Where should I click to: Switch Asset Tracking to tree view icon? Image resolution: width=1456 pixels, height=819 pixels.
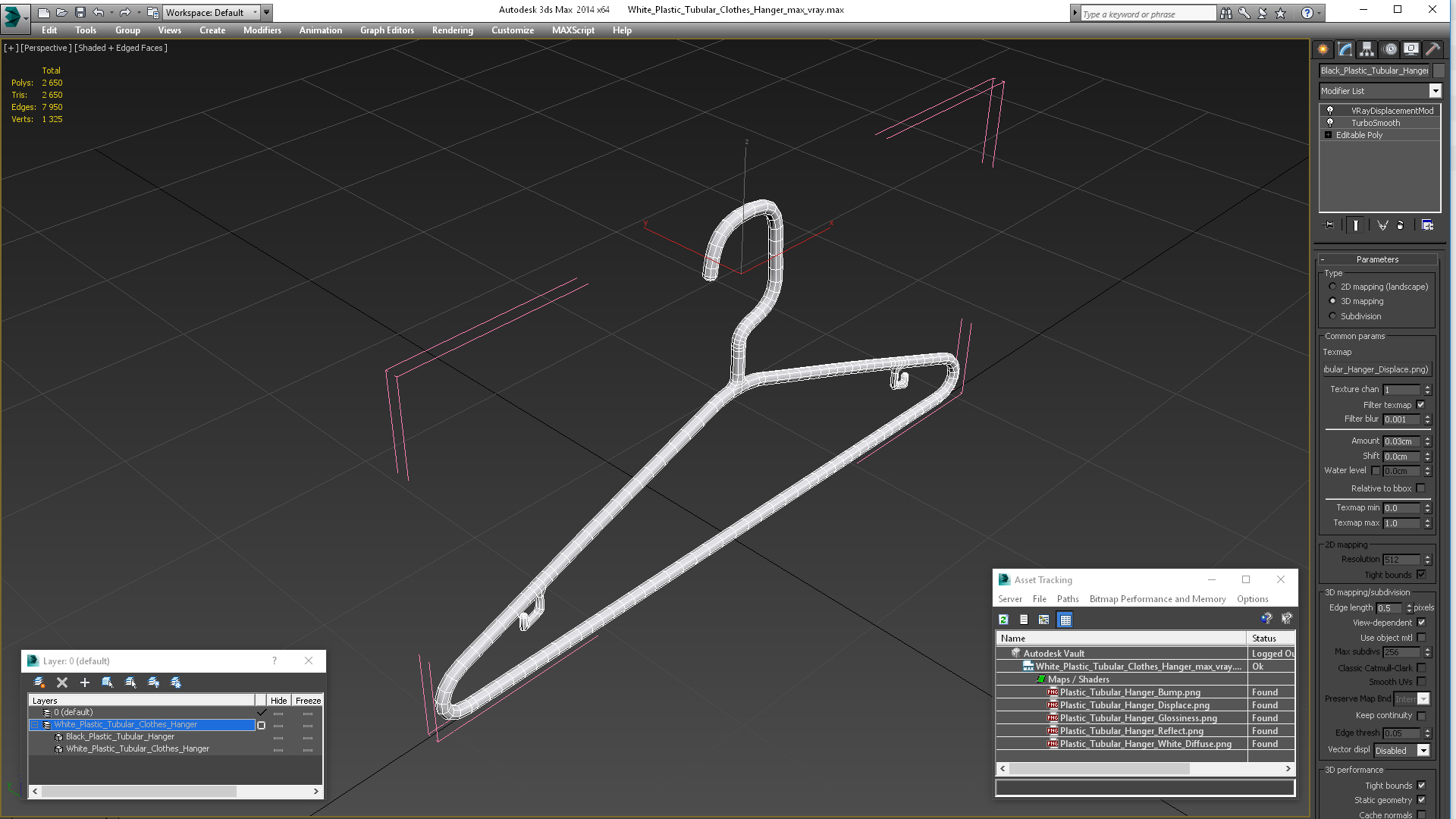tap(1044, 620)
